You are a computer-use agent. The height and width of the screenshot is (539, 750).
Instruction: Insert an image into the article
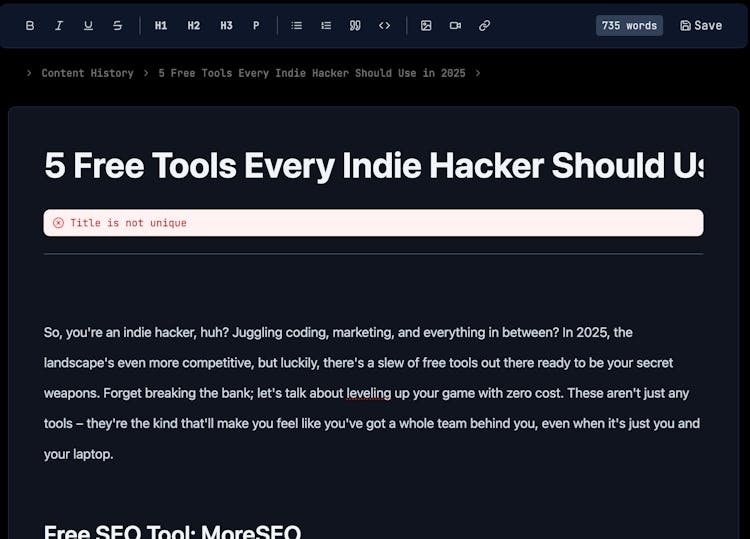click(426, 26)
